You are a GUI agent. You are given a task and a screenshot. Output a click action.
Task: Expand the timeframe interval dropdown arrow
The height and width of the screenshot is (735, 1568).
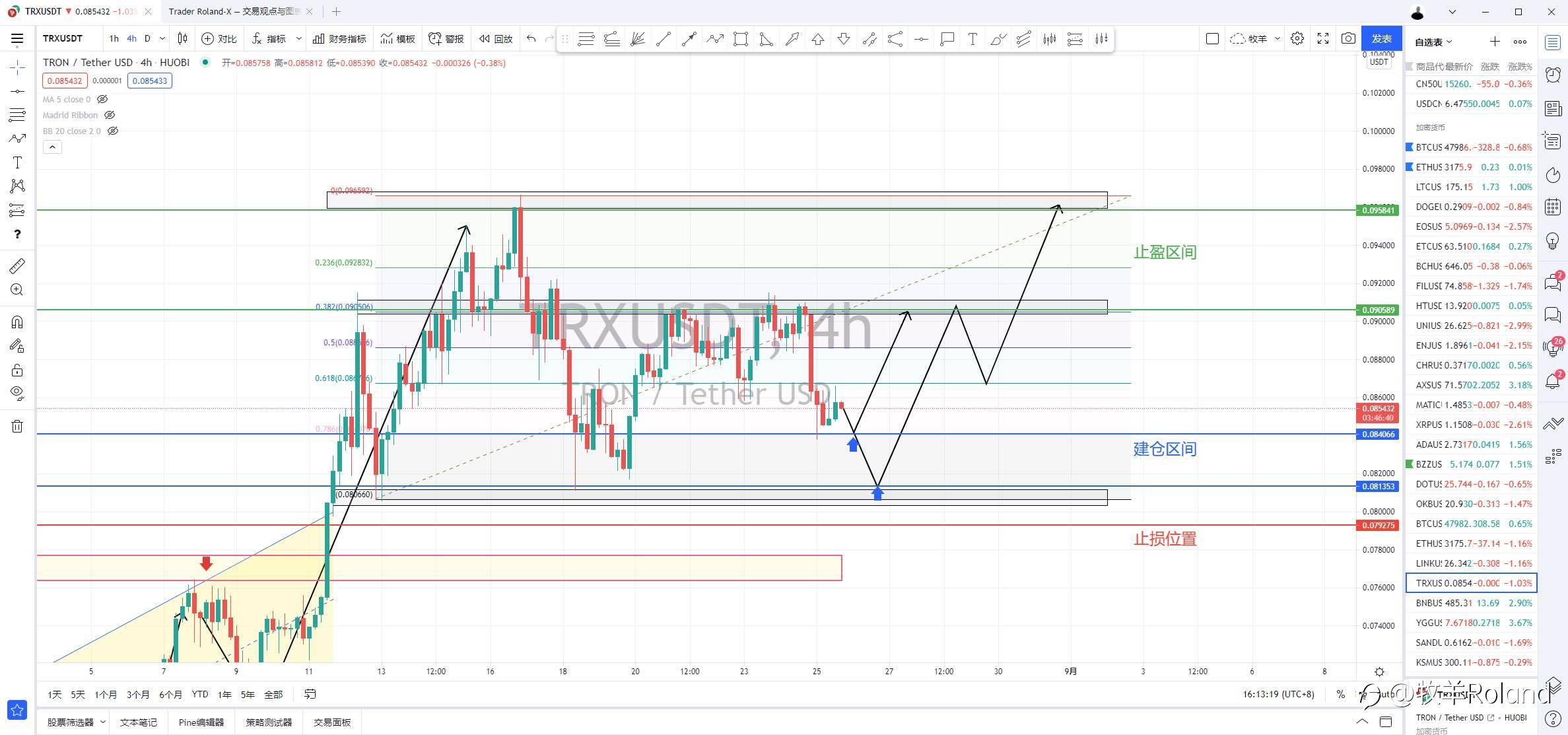pyautogui.click(x=162, y=39)
